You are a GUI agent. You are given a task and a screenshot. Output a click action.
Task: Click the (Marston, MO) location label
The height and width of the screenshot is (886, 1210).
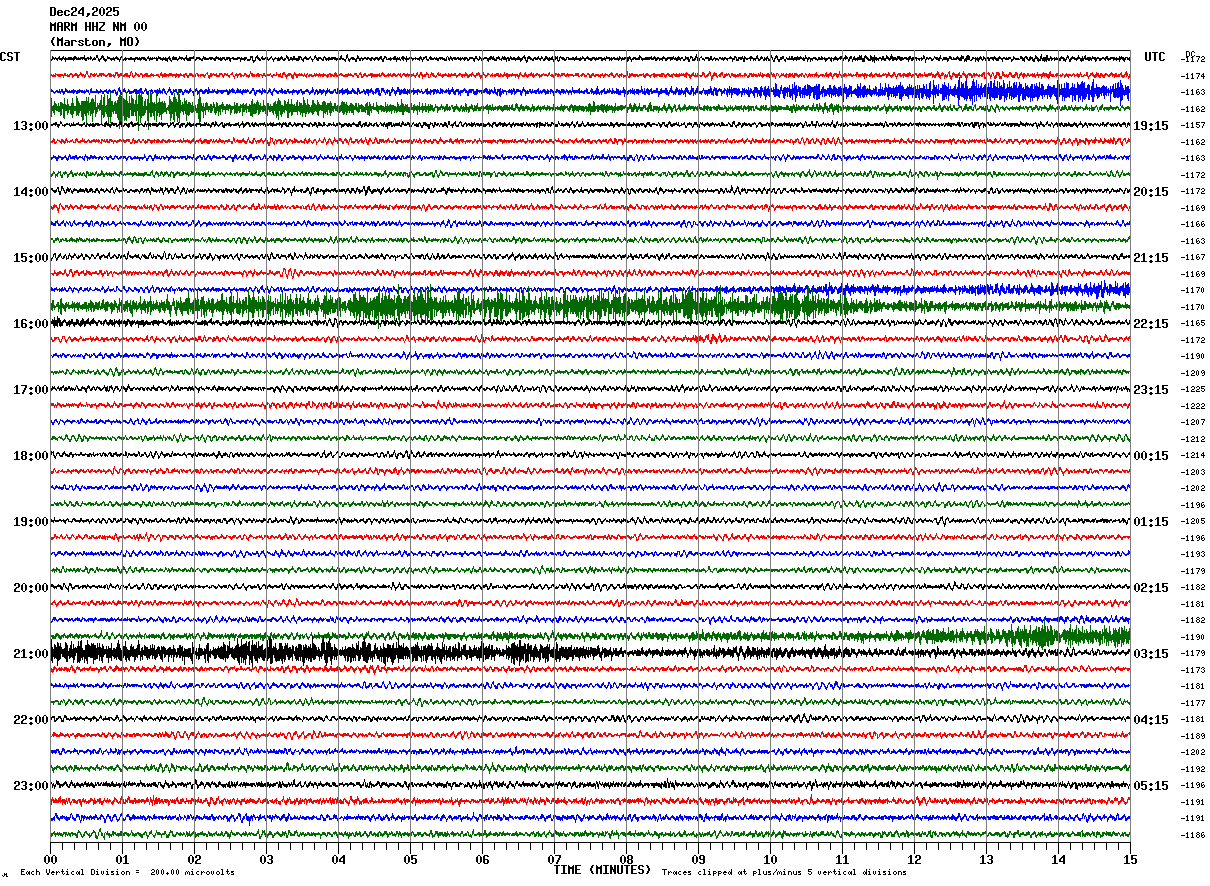click(x=95, y=42)
